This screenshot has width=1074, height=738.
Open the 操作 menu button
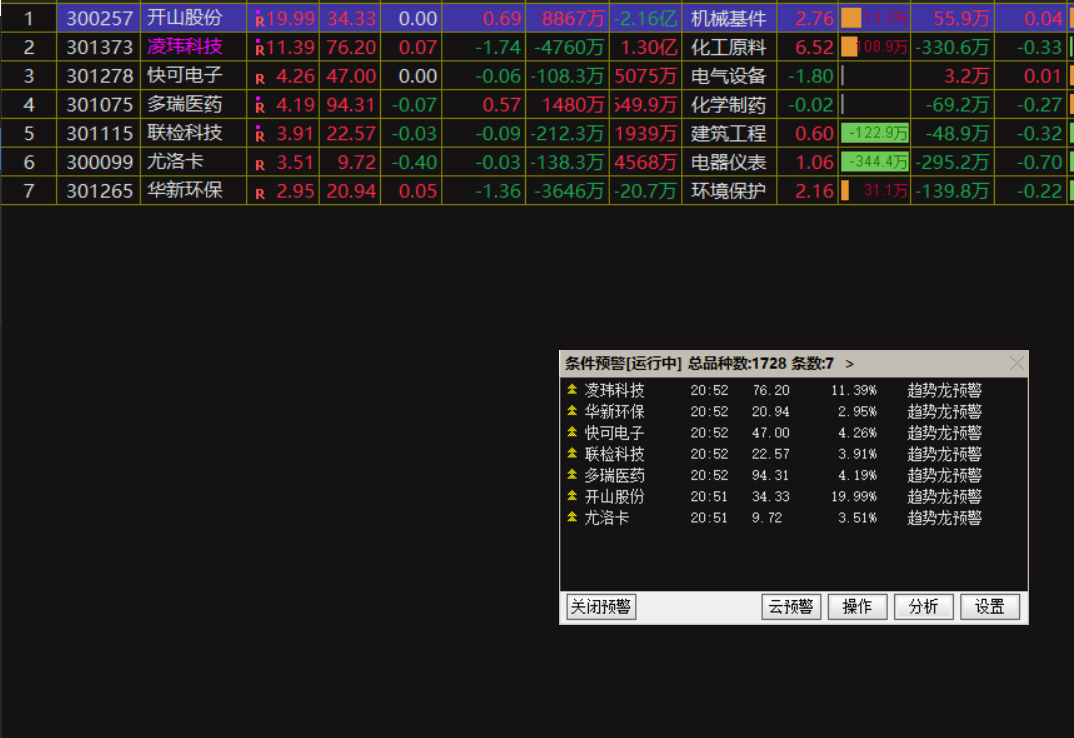pyautogui.click(x=857, y=607)
